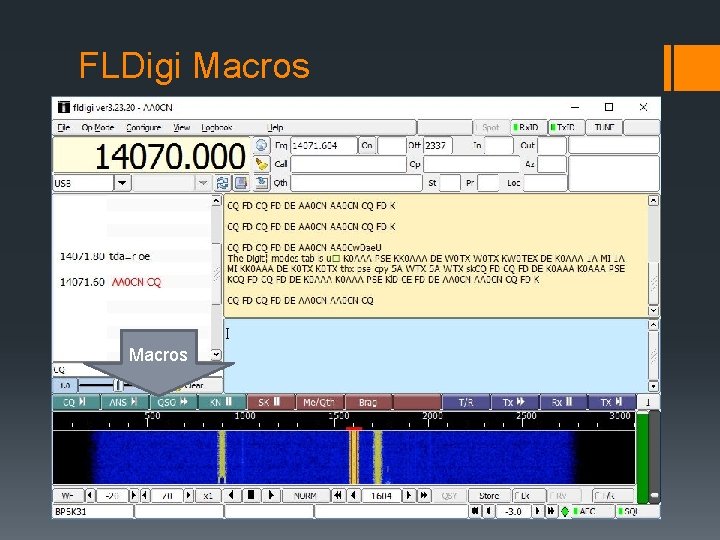Click the frequency list scroll up arrow
The image size is (720, 540).
click(216, 201)
